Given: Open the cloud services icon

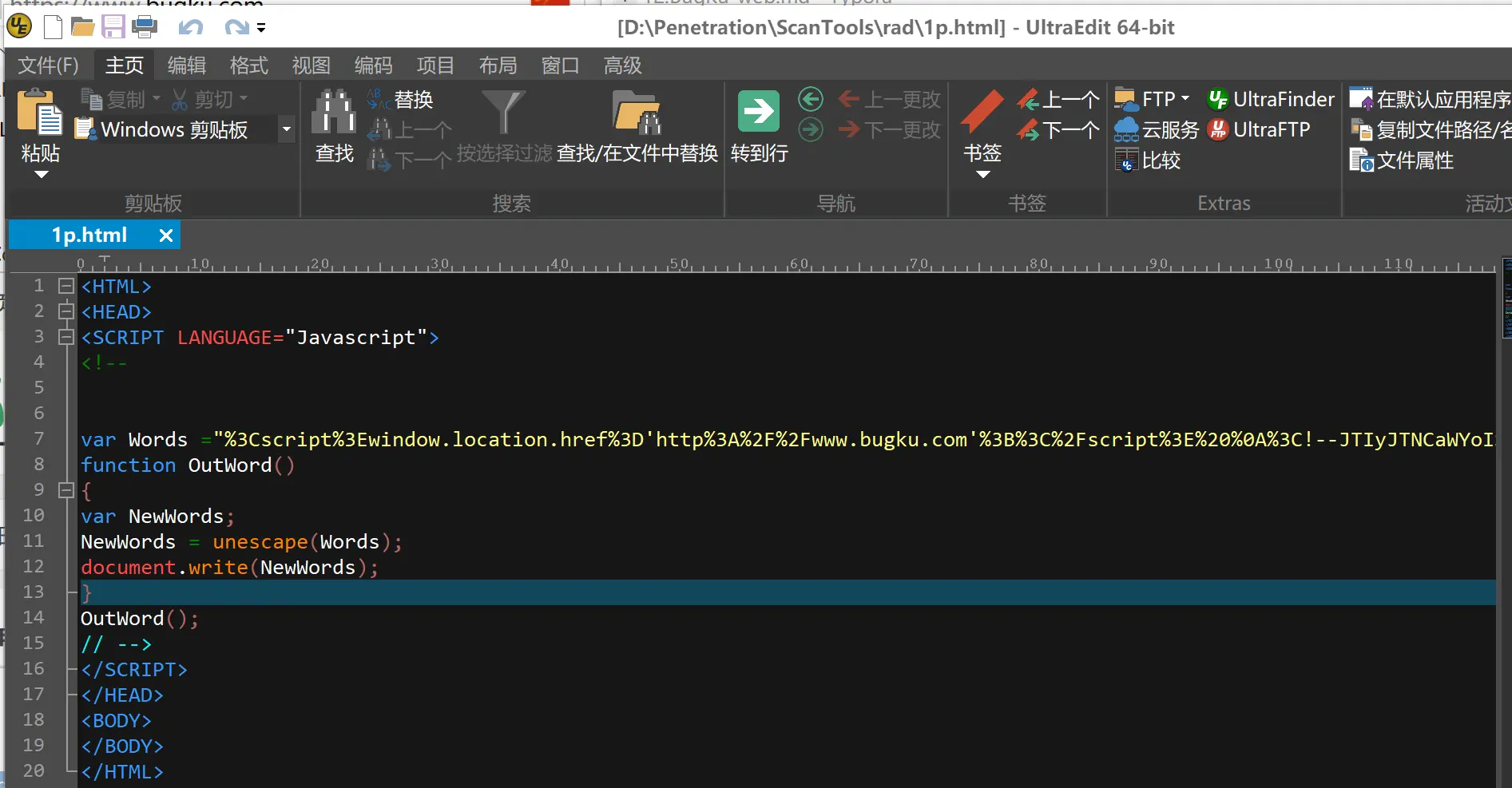Looking at the screenshot, I should (x=1126, y=129).
